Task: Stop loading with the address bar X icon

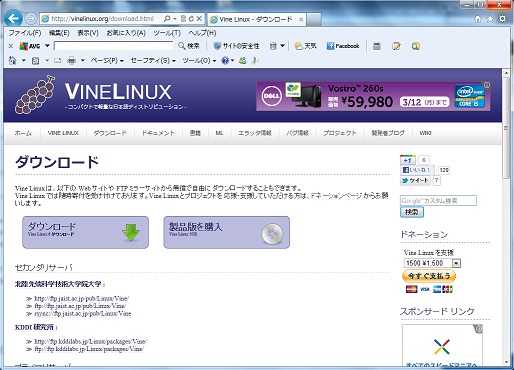Action: [199, 19]
